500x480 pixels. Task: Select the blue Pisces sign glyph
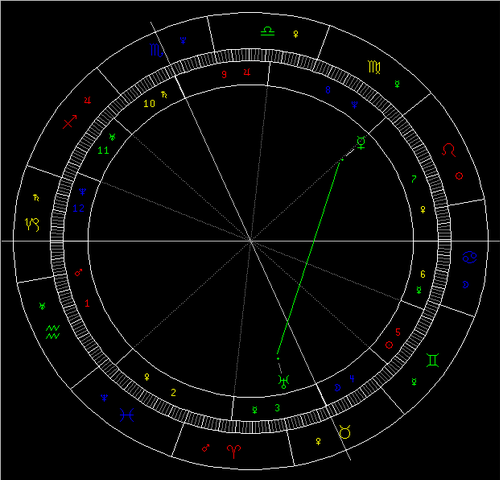point(127,415)
